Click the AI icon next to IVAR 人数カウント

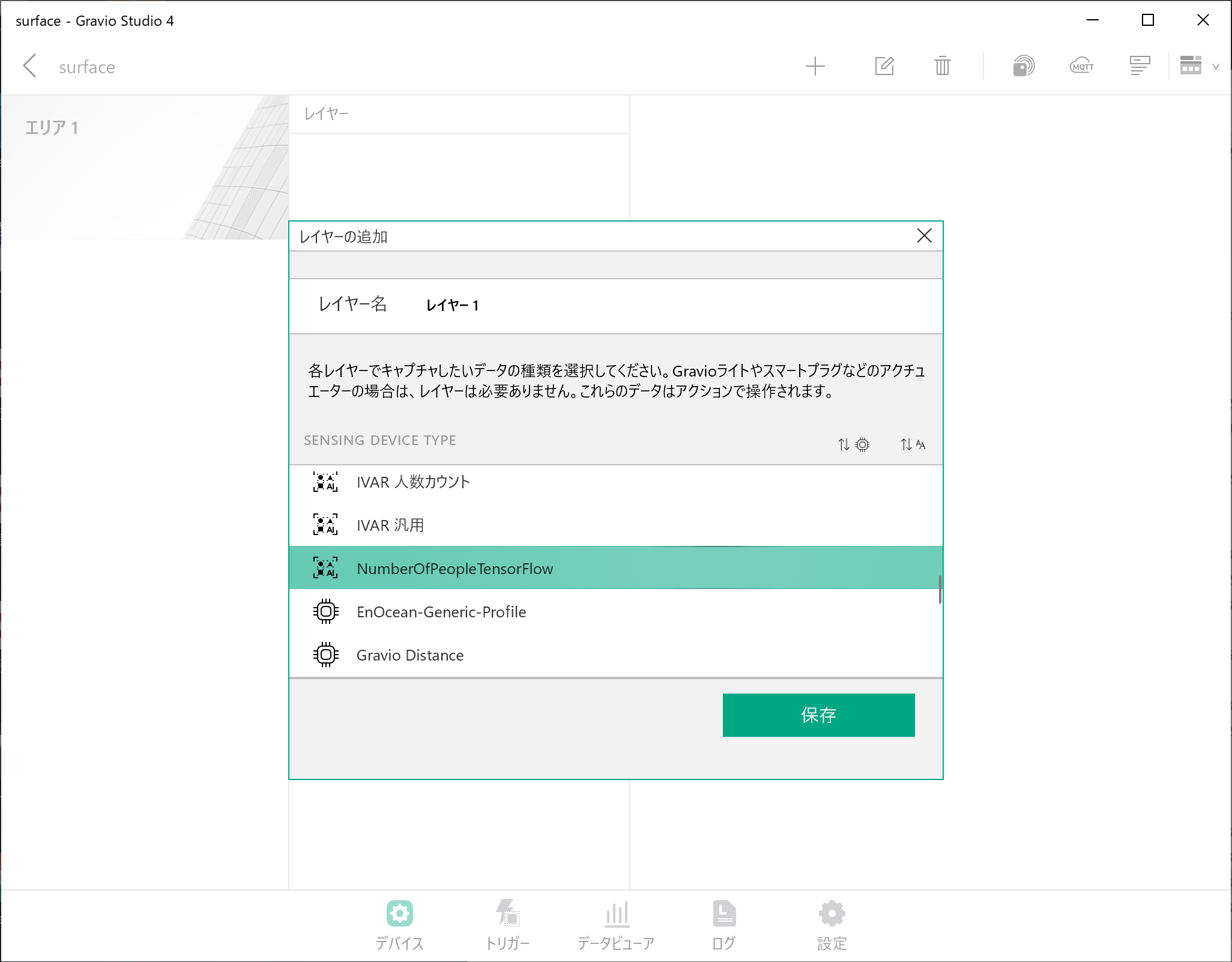coord(325,482)
